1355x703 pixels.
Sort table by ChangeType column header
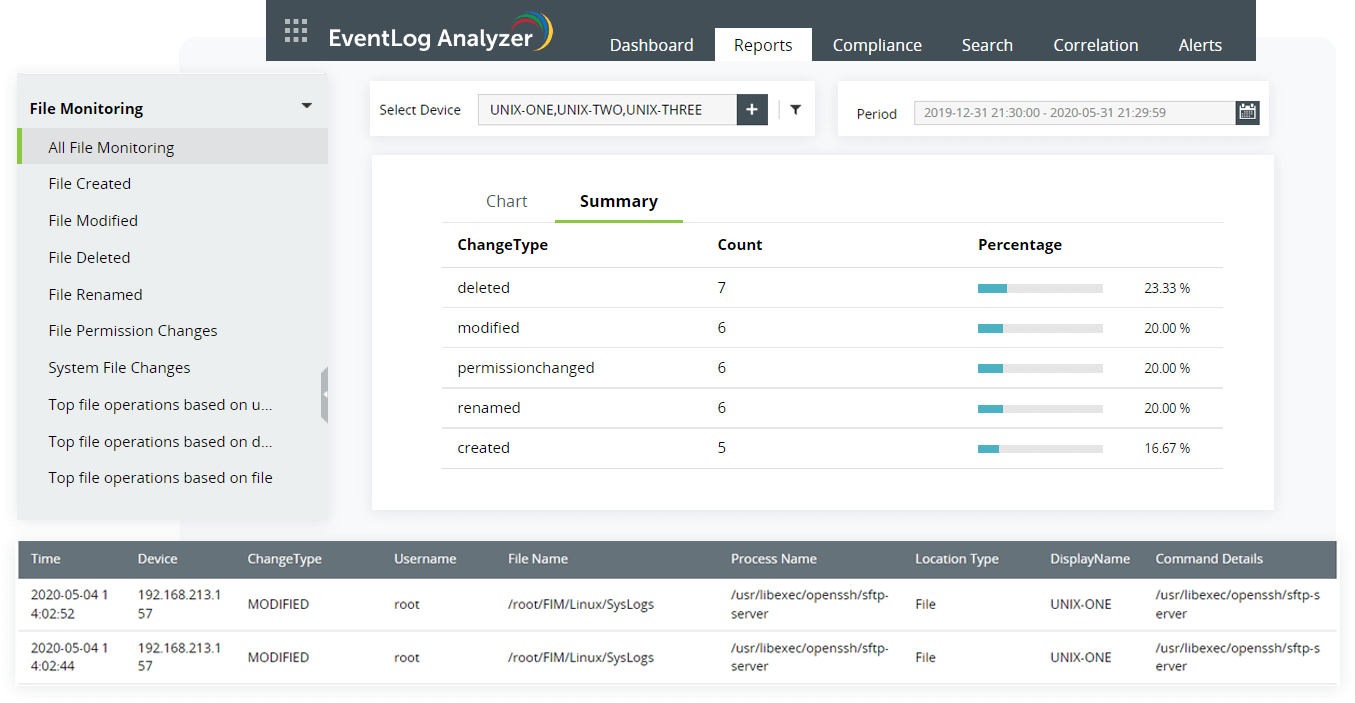point(284,559)
